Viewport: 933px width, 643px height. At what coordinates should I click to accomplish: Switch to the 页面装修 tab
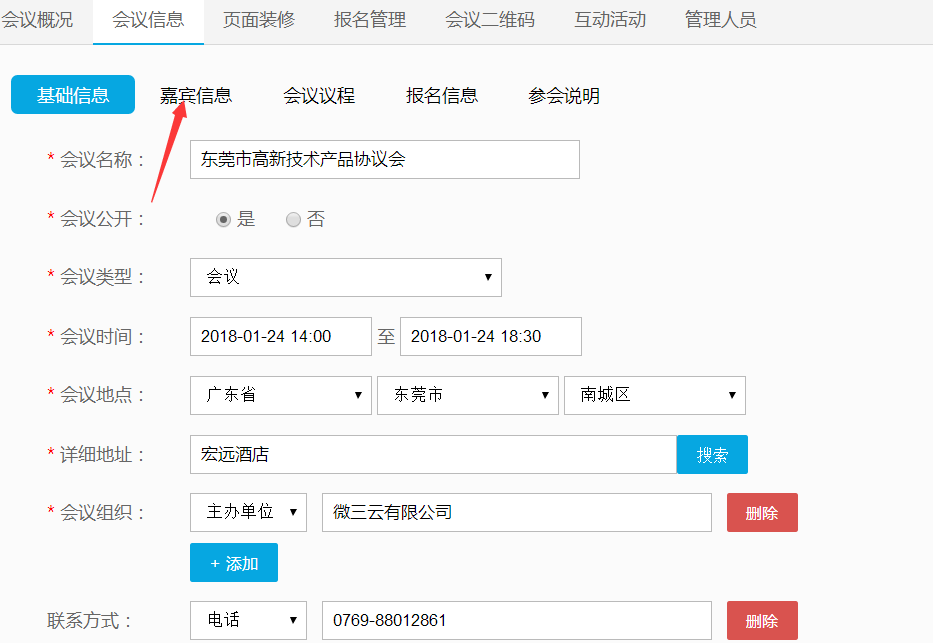[259, 20]
